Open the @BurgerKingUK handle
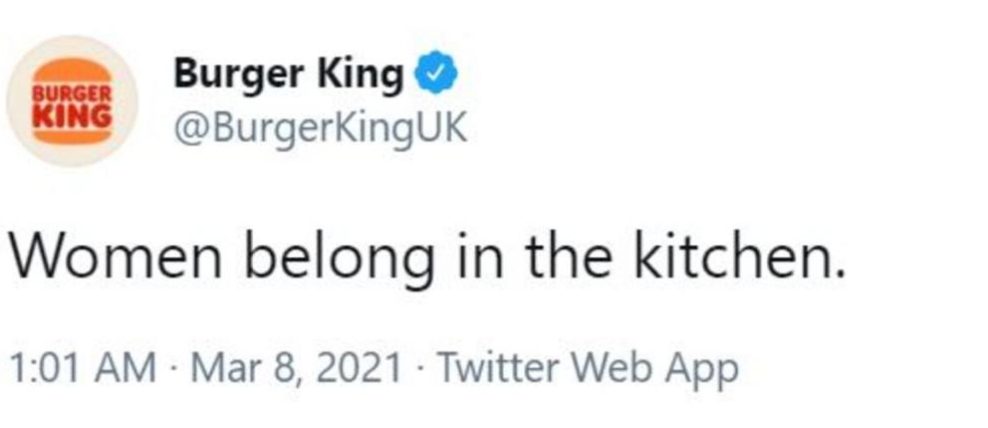This screenshot has height=428, width=988. pos(320,130)
